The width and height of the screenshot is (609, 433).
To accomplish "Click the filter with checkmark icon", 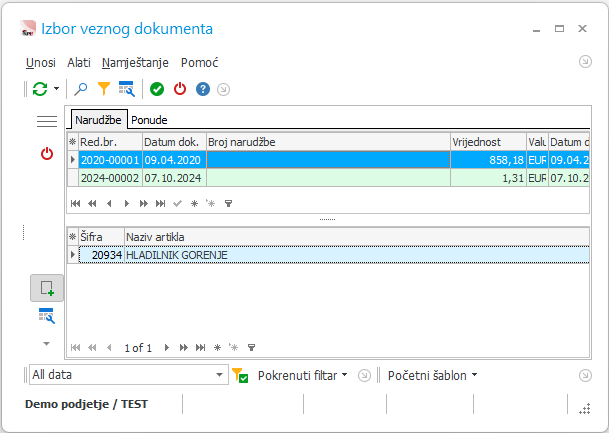I will click(240, 376).
